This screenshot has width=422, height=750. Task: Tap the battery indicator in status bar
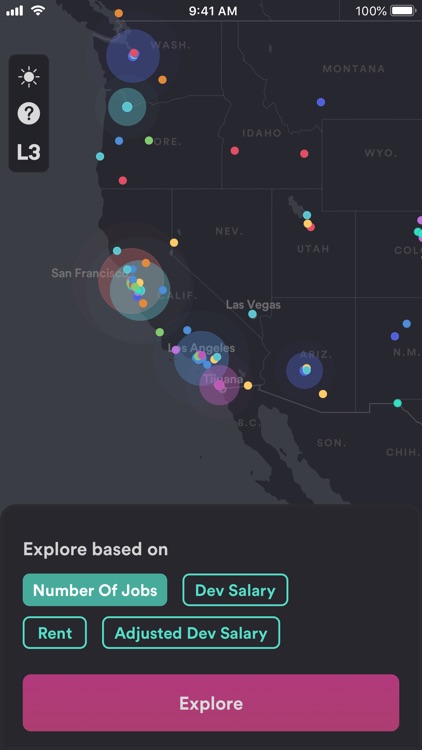(402, 11)
